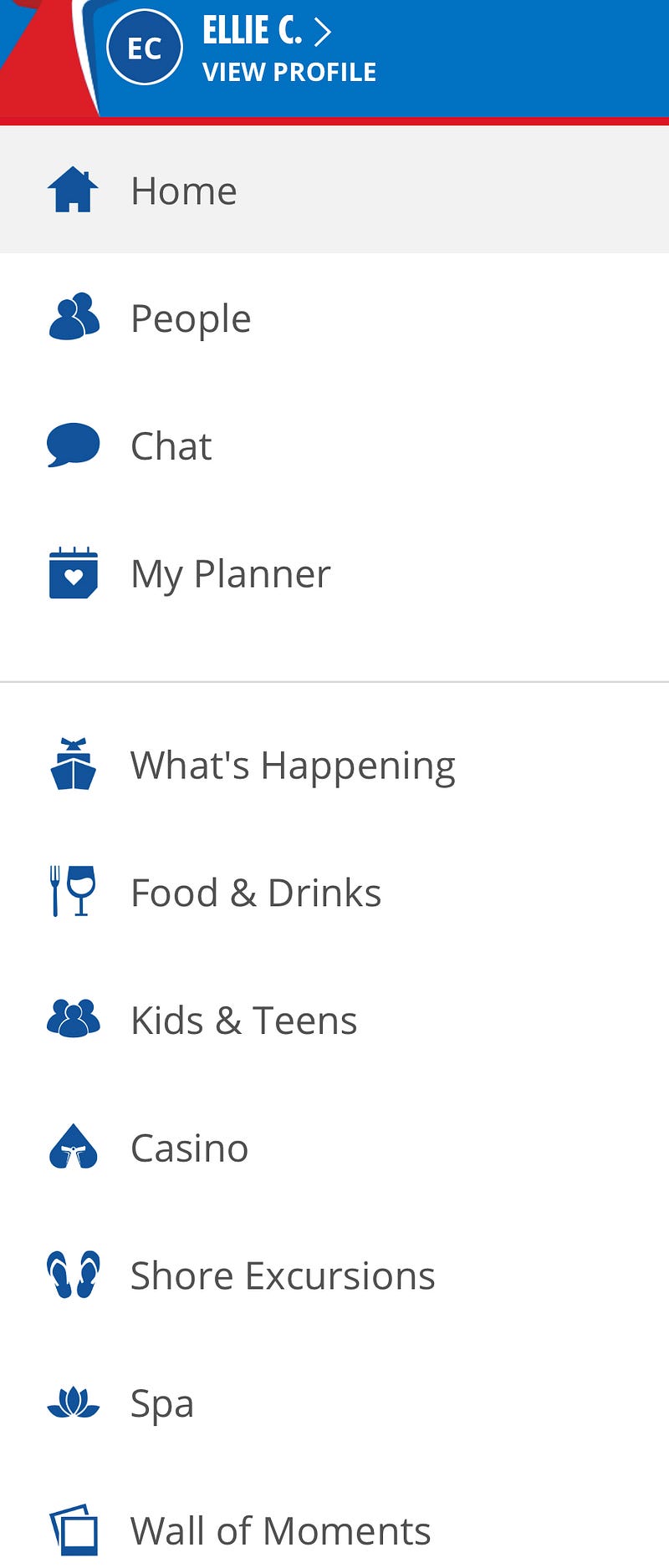Screen dimensions: 669x1568
Task: Go to Wall of Moments
Action: tap(280, 1531)
